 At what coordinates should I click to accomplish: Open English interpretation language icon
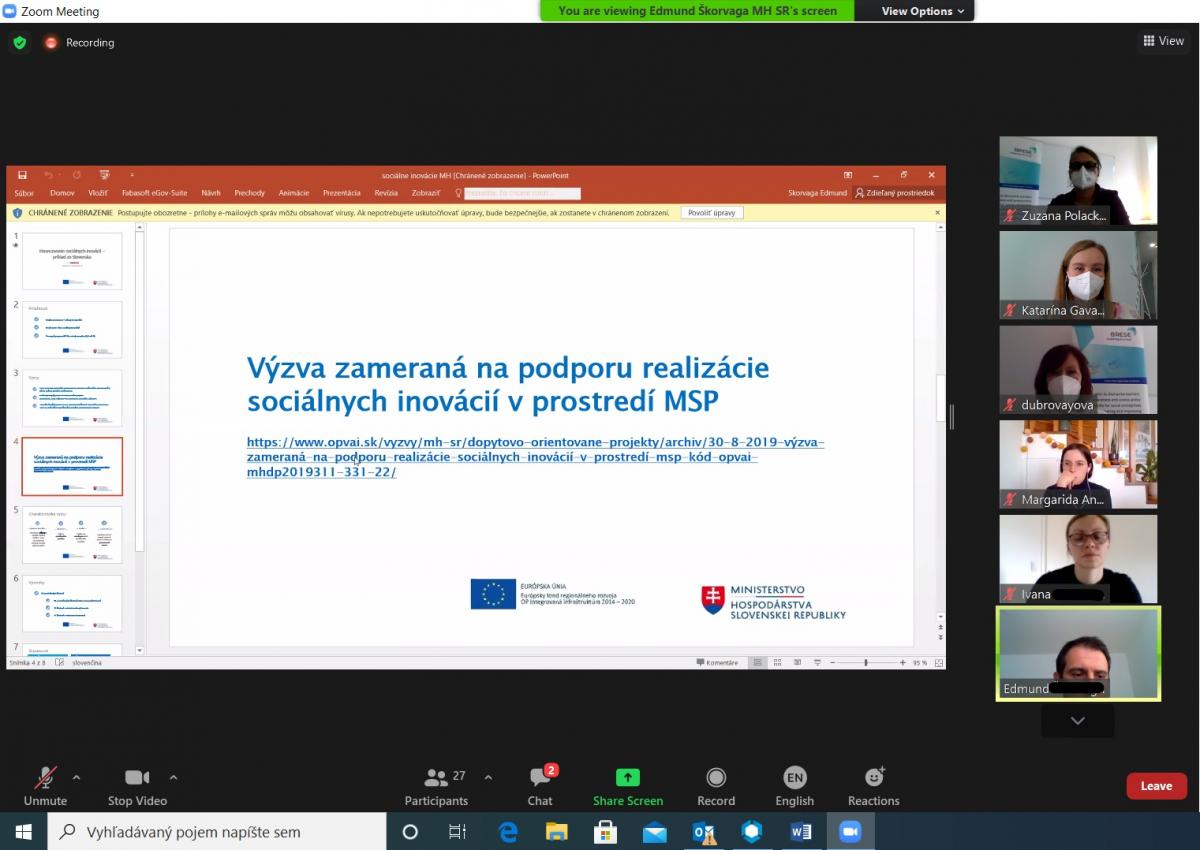click(794, 778)
